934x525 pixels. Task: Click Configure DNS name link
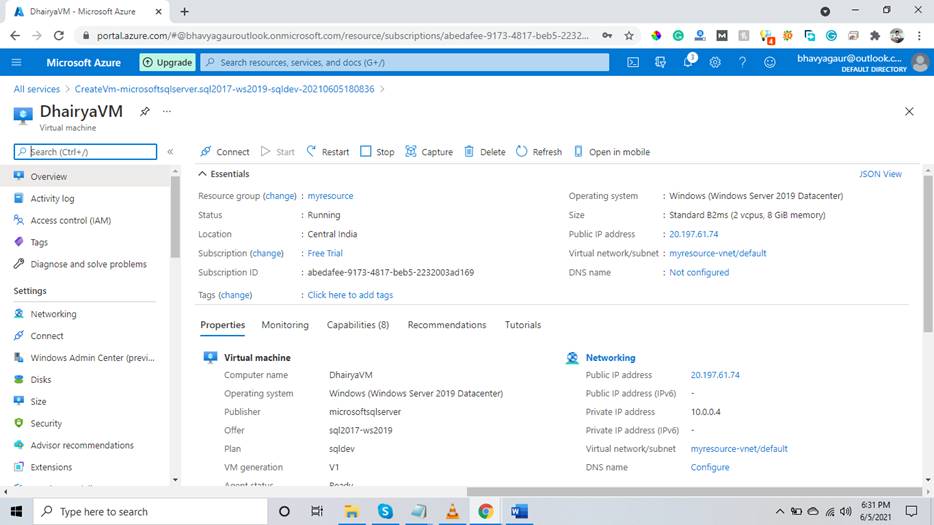[x=709, y=467]
